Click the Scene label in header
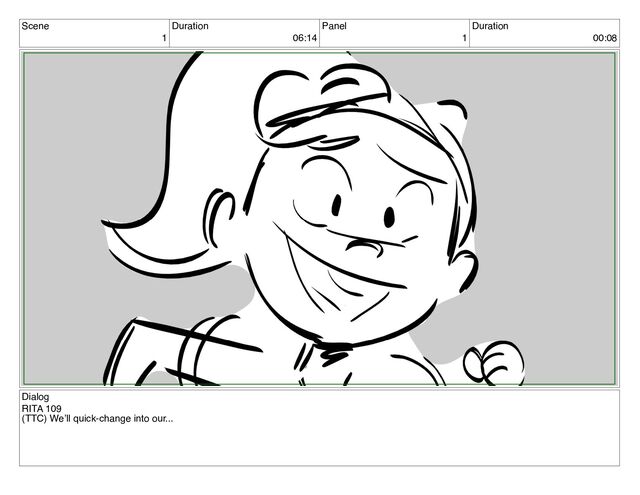The width and height of the screenshot is (640, 495). pos(35,26)
